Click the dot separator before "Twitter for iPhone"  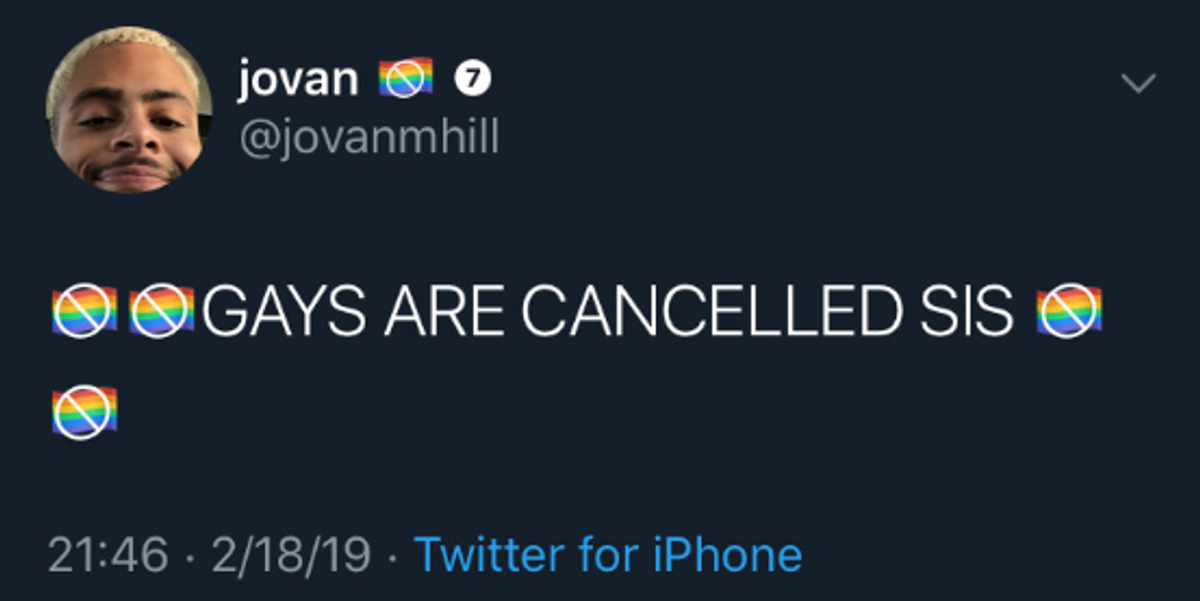pyautogui.click(x=393, y=555)
